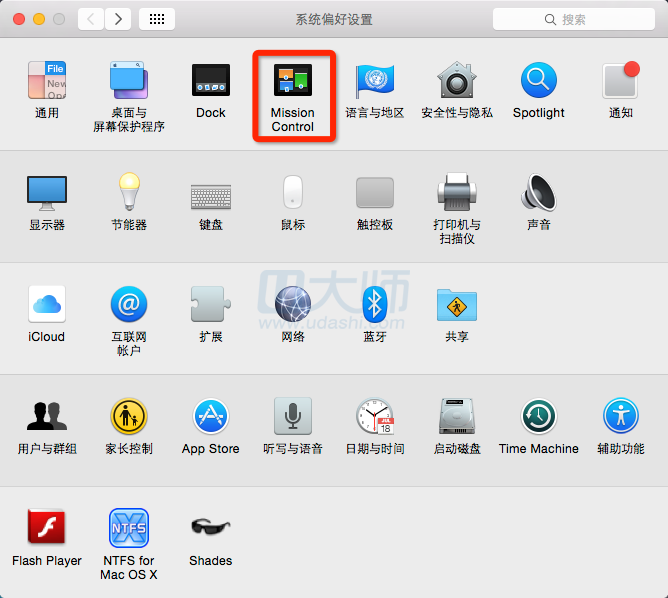Click the 搜索 search field

573,19
